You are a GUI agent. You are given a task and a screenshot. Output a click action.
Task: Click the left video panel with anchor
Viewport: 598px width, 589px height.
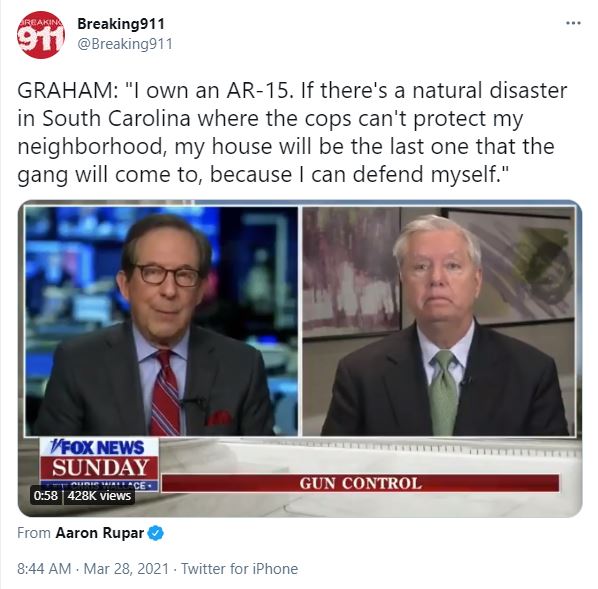(161, 321)
